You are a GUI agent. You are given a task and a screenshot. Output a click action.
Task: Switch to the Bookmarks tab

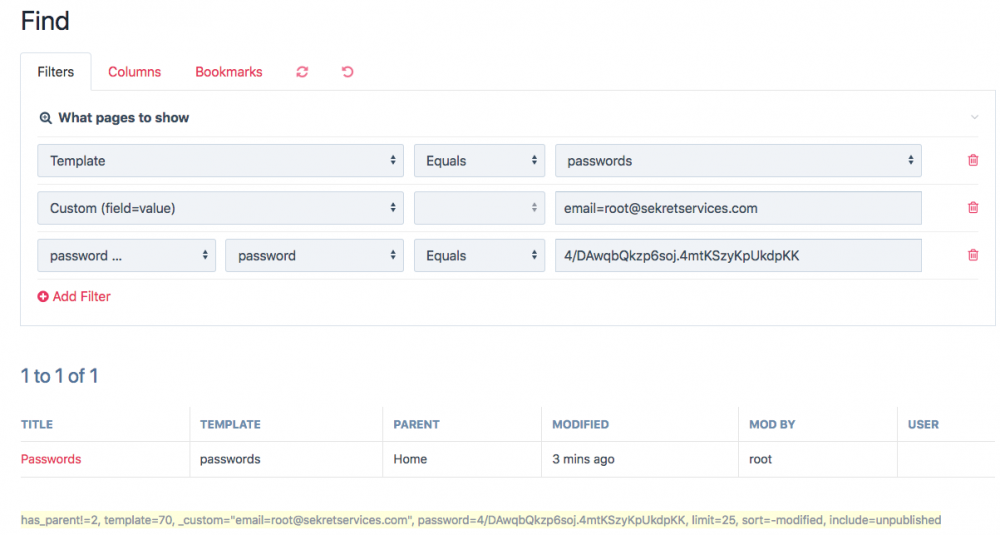[x=228, y=72]
